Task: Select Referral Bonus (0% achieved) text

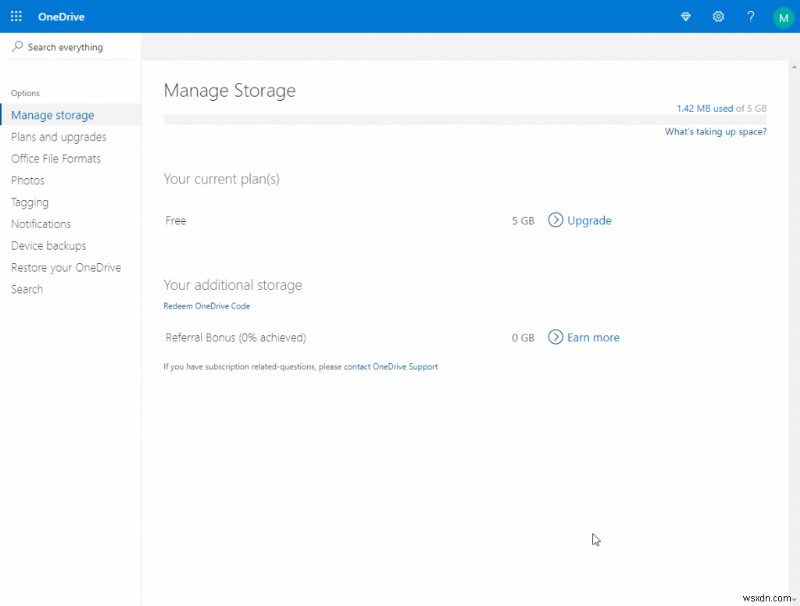Action: tap(236, 338)
